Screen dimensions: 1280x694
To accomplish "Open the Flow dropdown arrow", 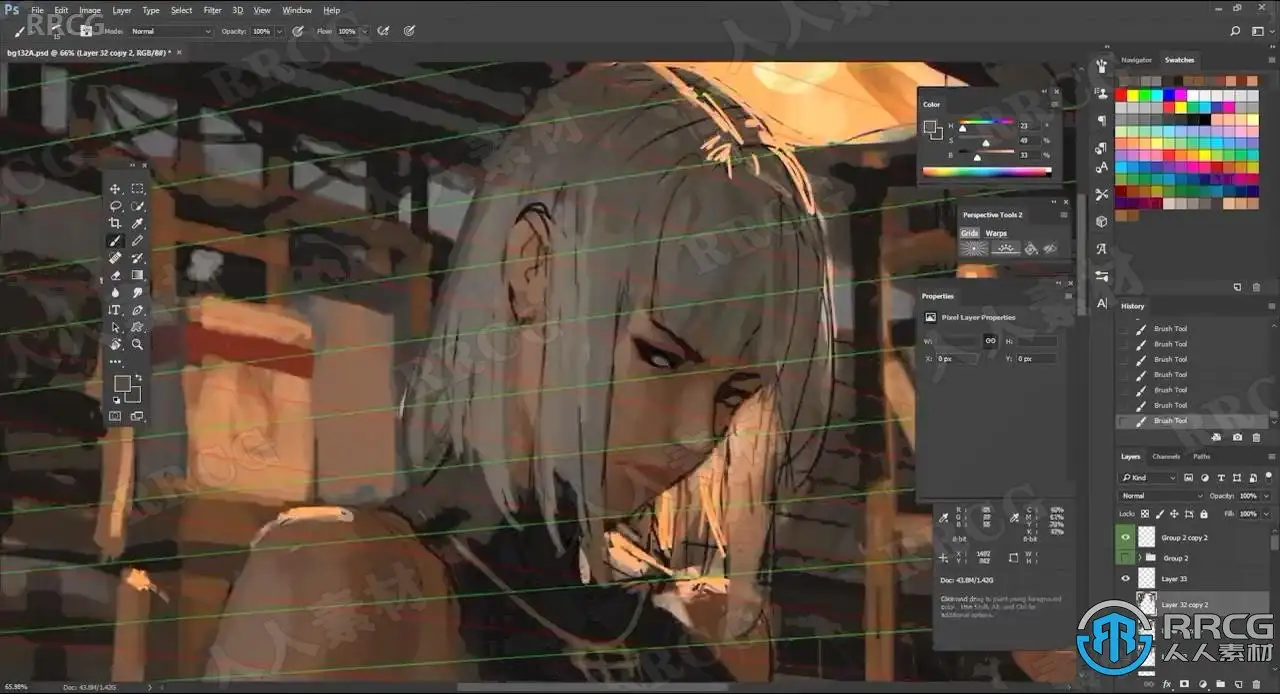I will 363,32.
